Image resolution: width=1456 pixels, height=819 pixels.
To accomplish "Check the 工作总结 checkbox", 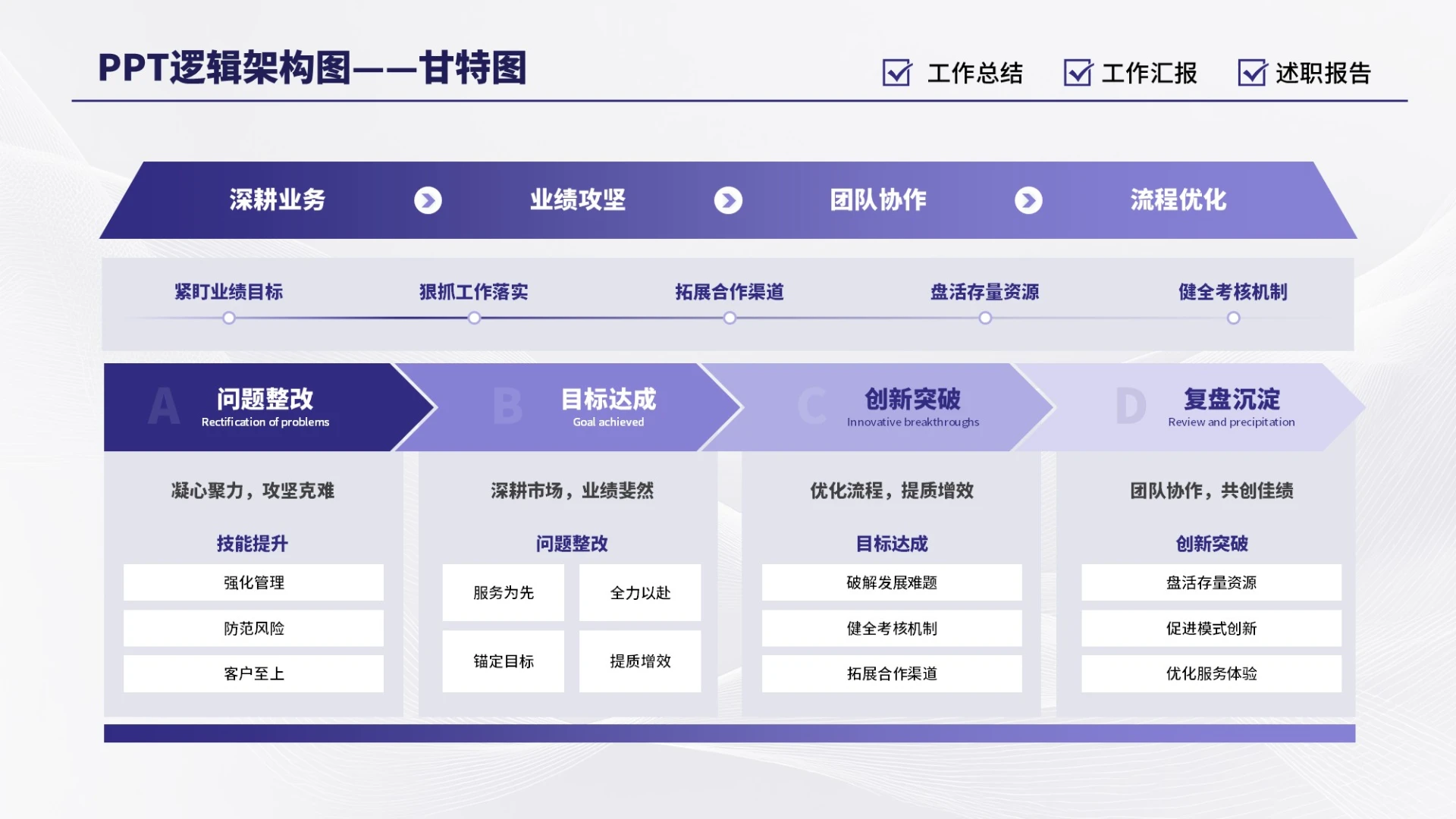I will click(x=896, y=74).
